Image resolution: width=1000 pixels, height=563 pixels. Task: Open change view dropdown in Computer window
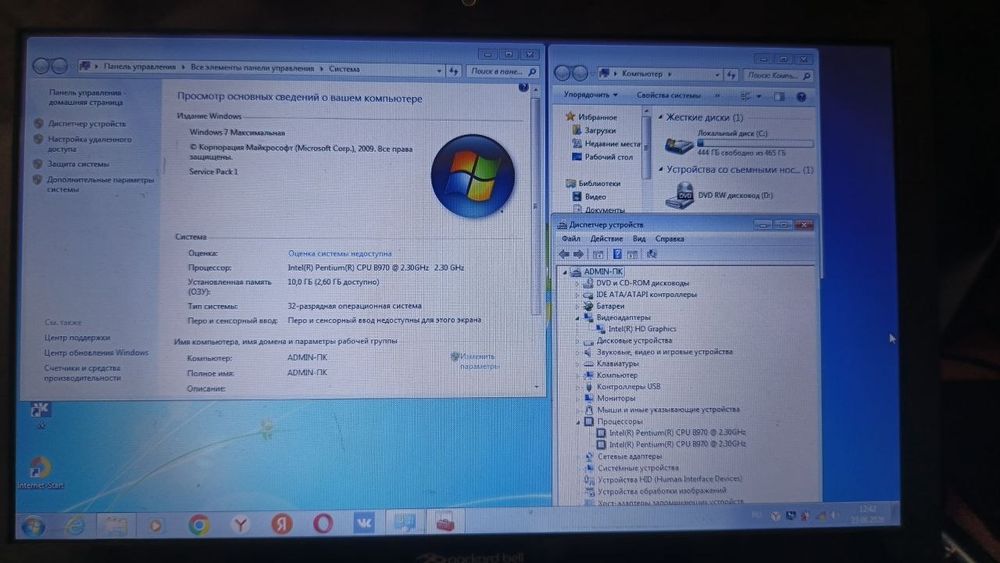[759, 97]
